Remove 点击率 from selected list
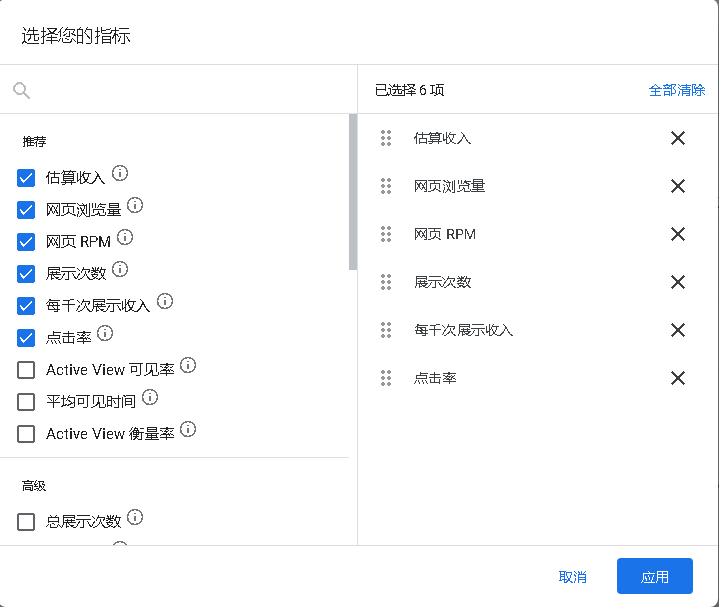 678,378
